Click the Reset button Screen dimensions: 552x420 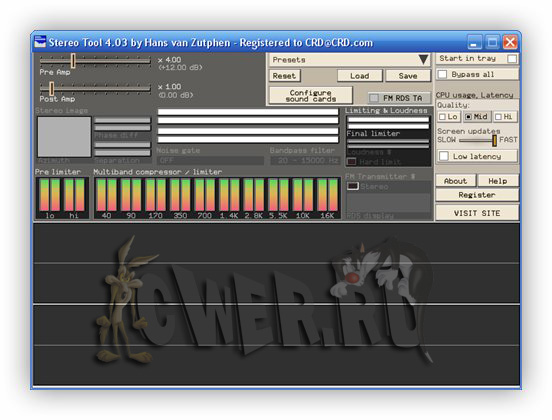tap(284, 76)
